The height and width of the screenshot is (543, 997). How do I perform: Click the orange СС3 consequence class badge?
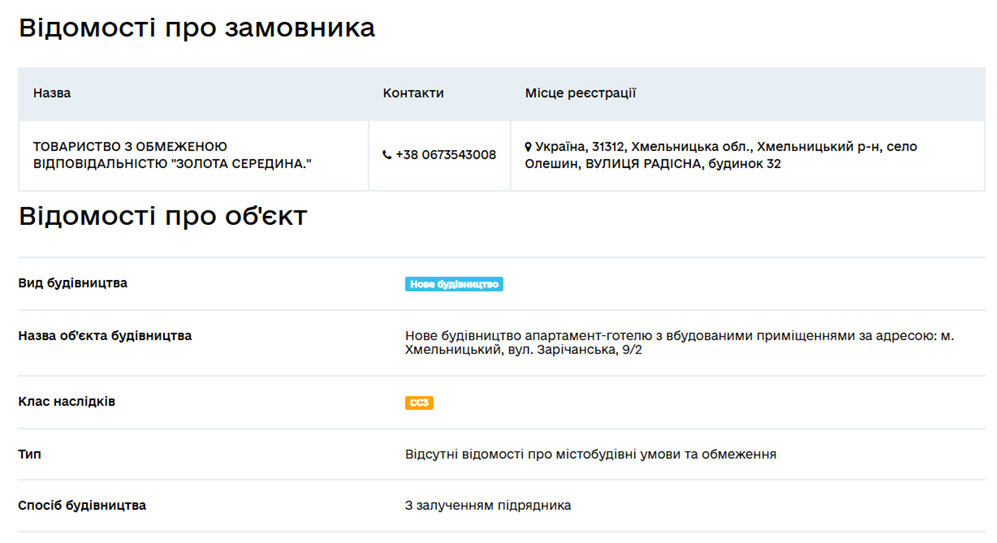419,403
